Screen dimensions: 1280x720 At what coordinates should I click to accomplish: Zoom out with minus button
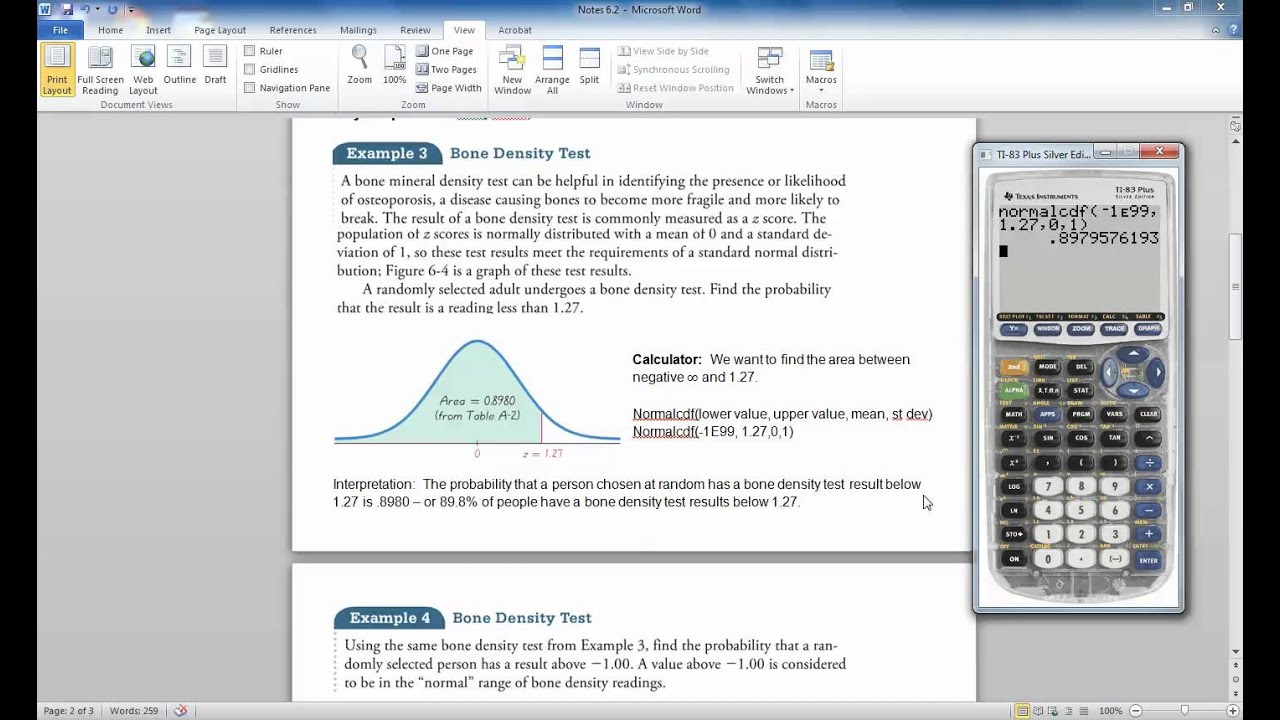[1138, 711]
